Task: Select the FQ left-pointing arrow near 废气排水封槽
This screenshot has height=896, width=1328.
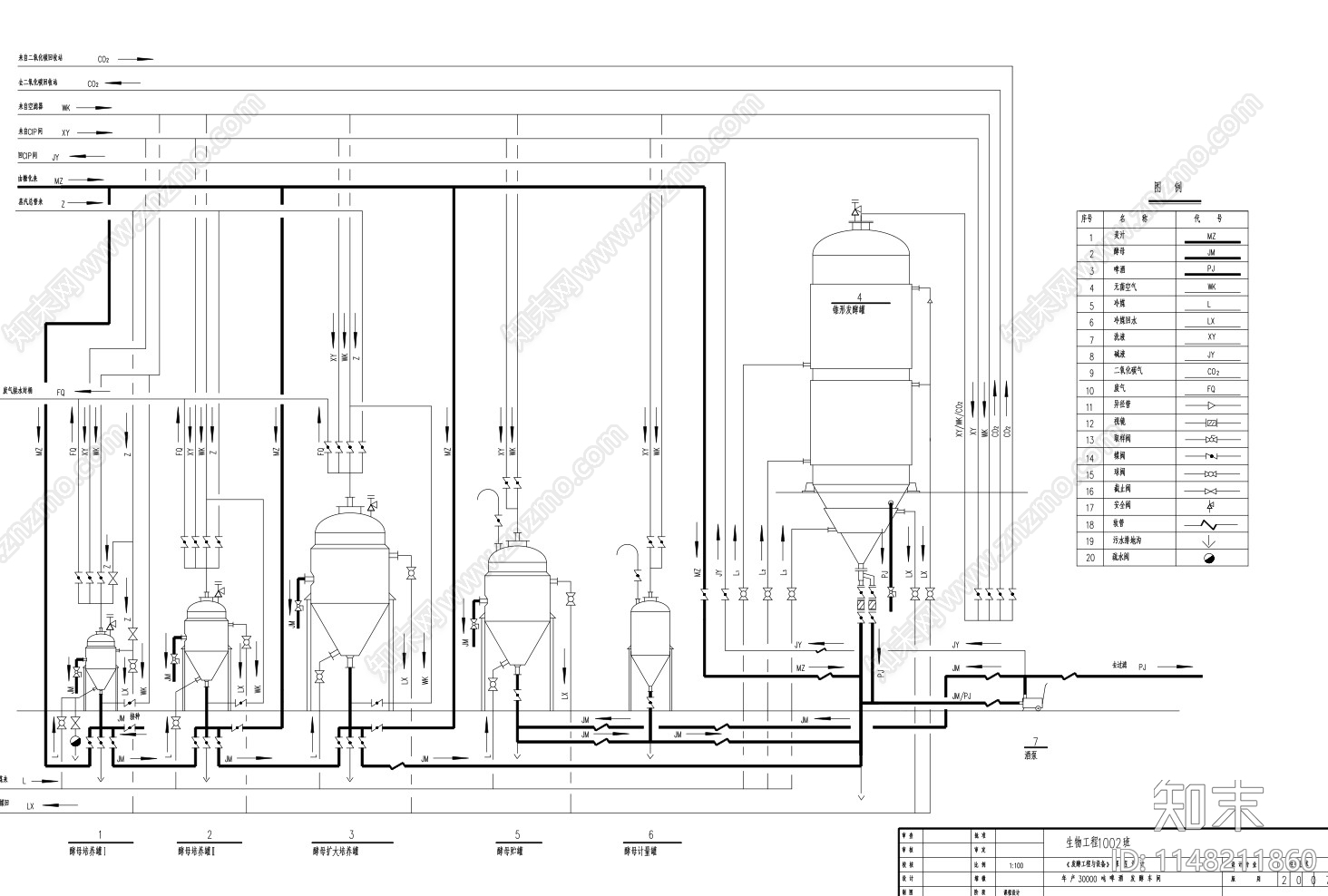Action: click(94, 392)
